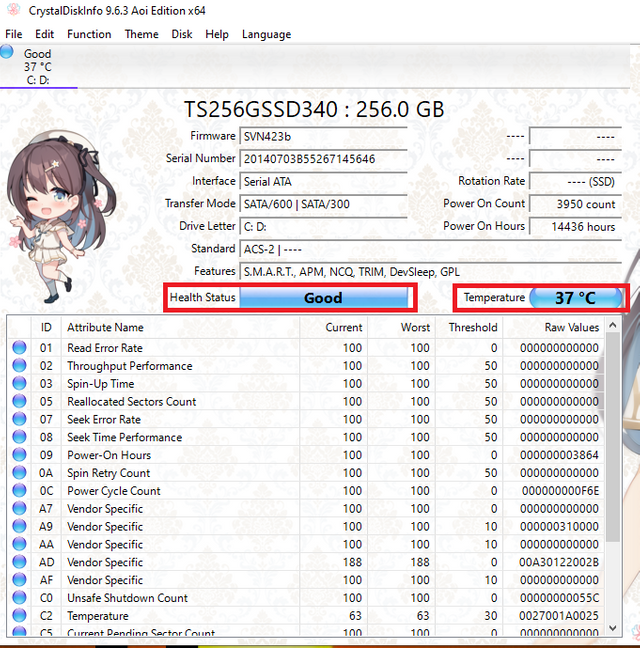640x648 pixels.
Task: Select the Throughput Performance attribute name
Action: tap(130, 366)
